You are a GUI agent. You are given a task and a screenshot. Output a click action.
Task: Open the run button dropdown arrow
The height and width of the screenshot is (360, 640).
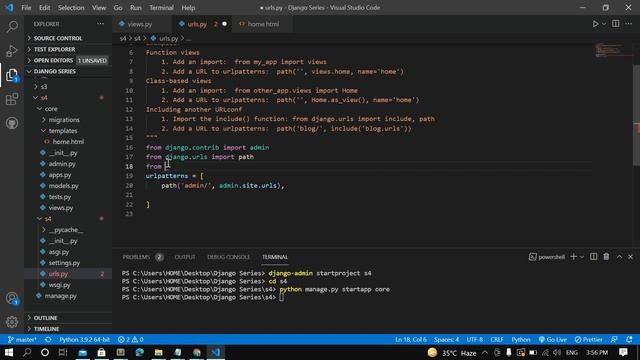pyautogui.click(x=604, y=24)
